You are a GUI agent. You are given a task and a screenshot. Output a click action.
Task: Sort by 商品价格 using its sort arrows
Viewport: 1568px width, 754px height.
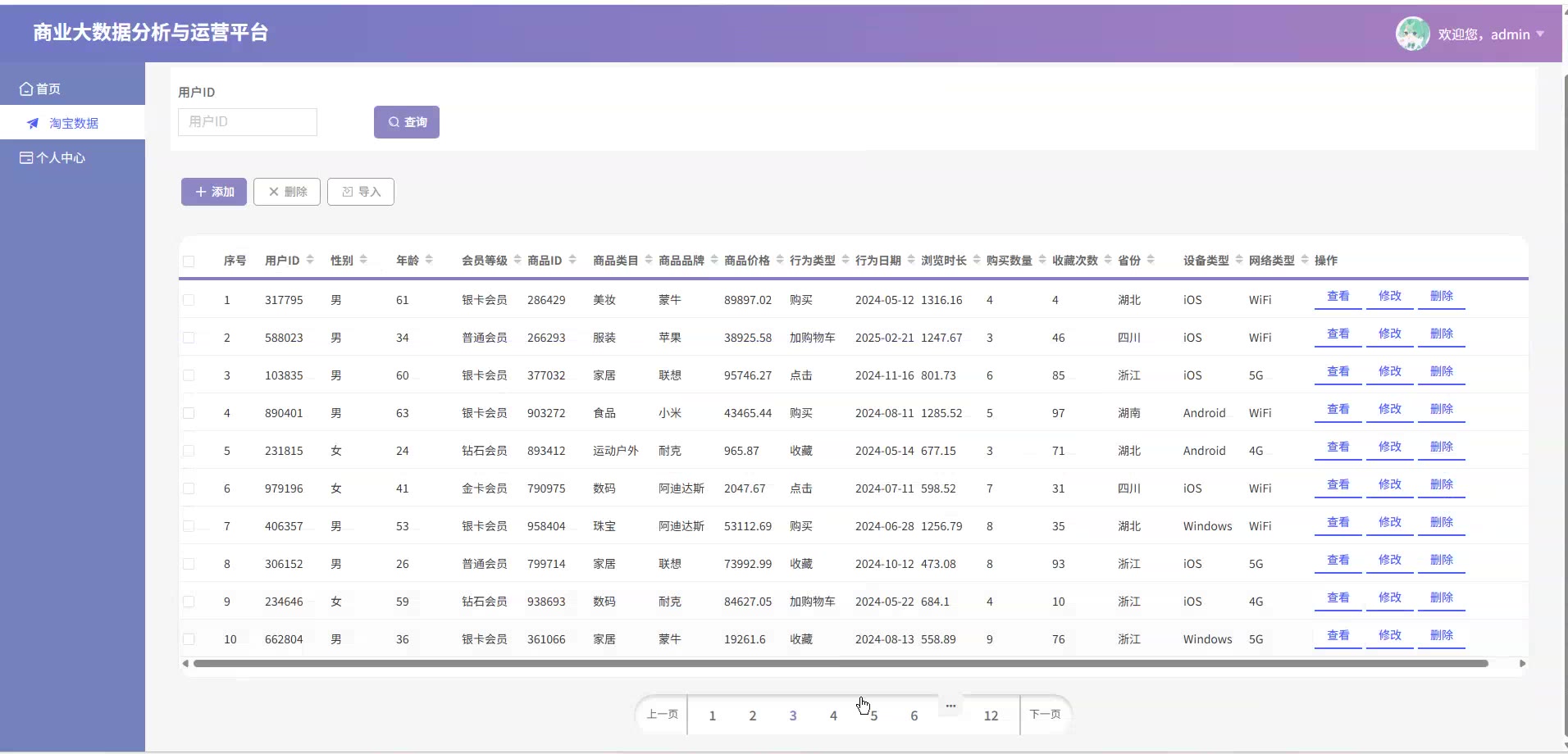click(780, 260)
